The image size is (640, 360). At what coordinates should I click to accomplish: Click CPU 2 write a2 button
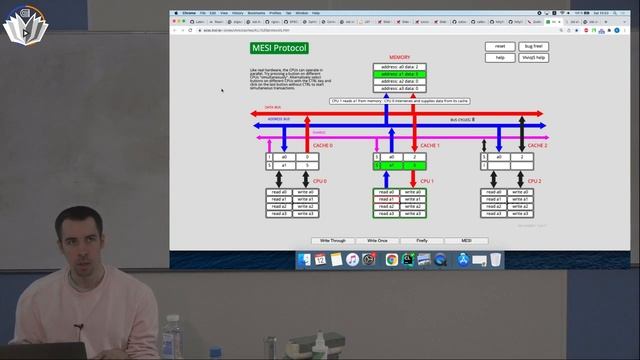coord(520,207)
